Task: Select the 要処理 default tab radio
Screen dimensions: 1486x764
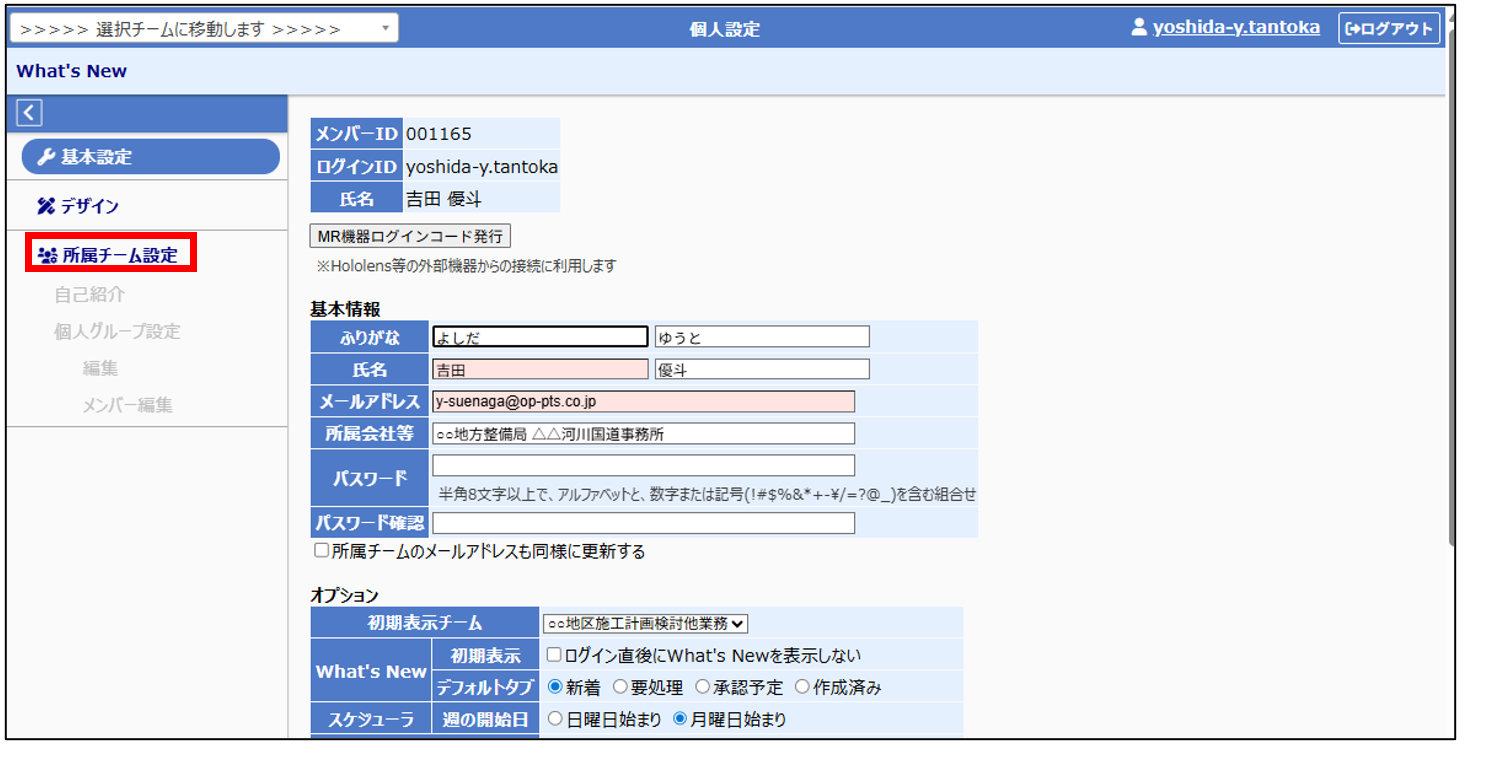Action: tap(620, 688)
